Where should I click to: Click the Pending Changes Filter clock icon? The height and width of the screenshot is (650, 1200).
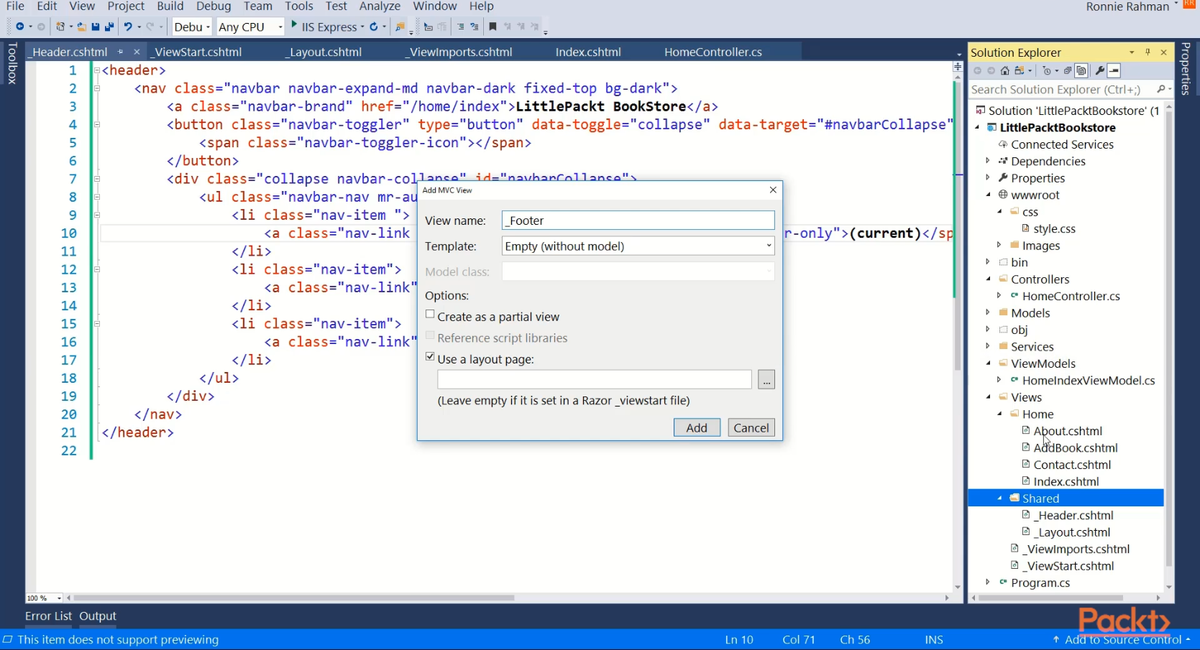[x=1047, y=71]
